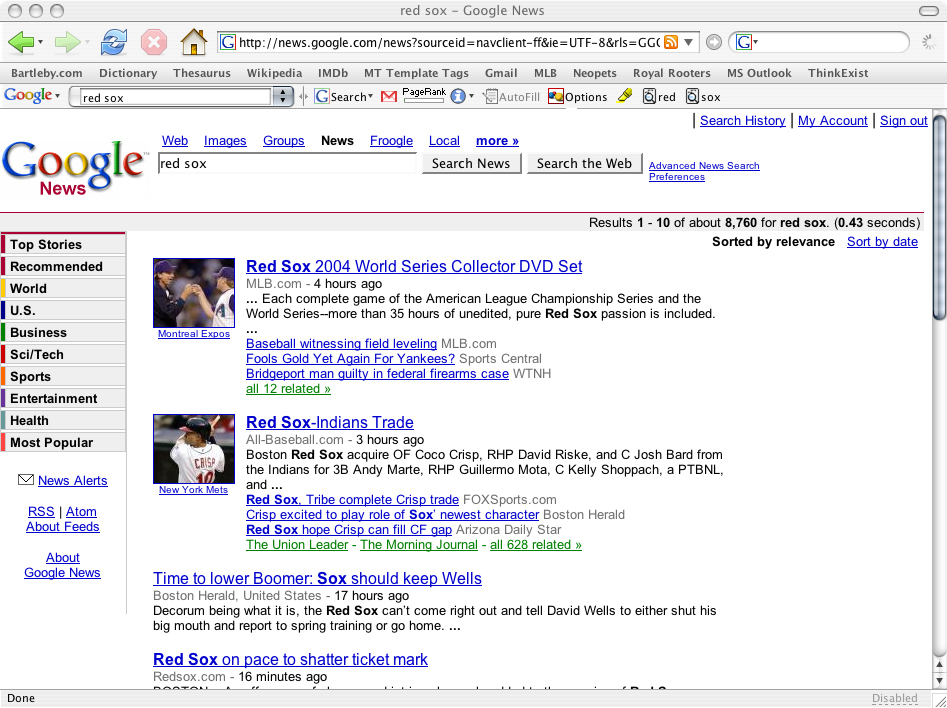Open the ThinkExist bookmark
947x708 pixels.
coord(838,73)
